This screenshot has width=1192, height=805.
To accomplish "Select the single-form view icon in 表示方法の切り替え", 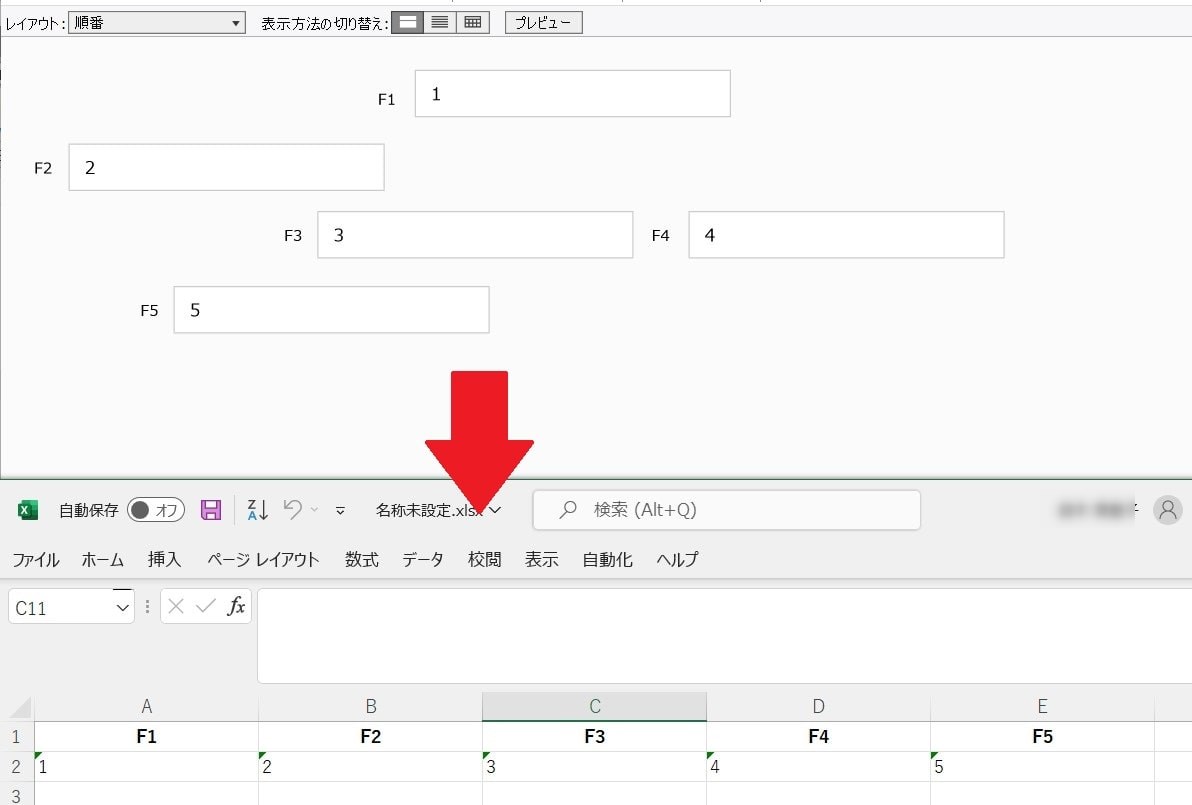I will pos(407,21).
